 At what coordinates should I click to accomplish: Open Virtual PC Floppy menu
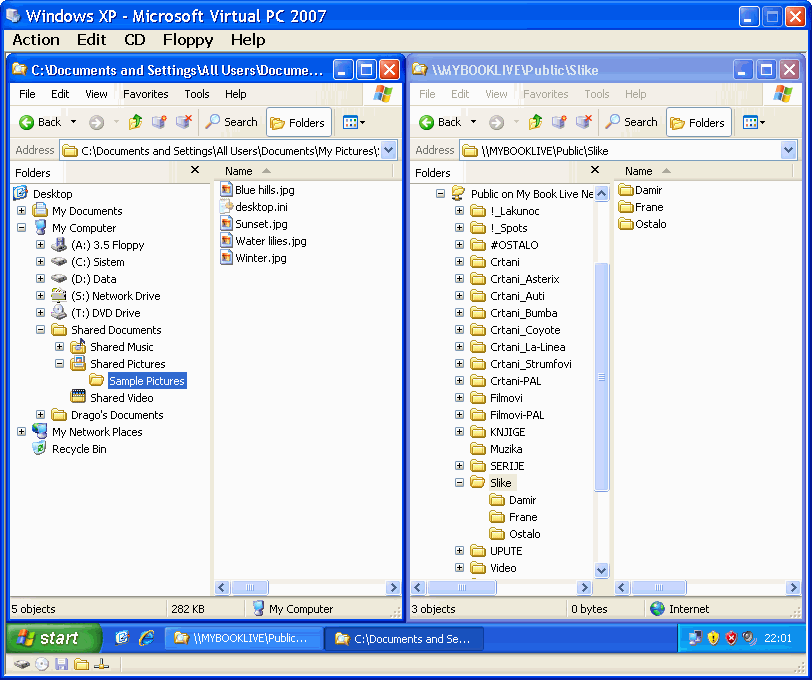[188, 40]
